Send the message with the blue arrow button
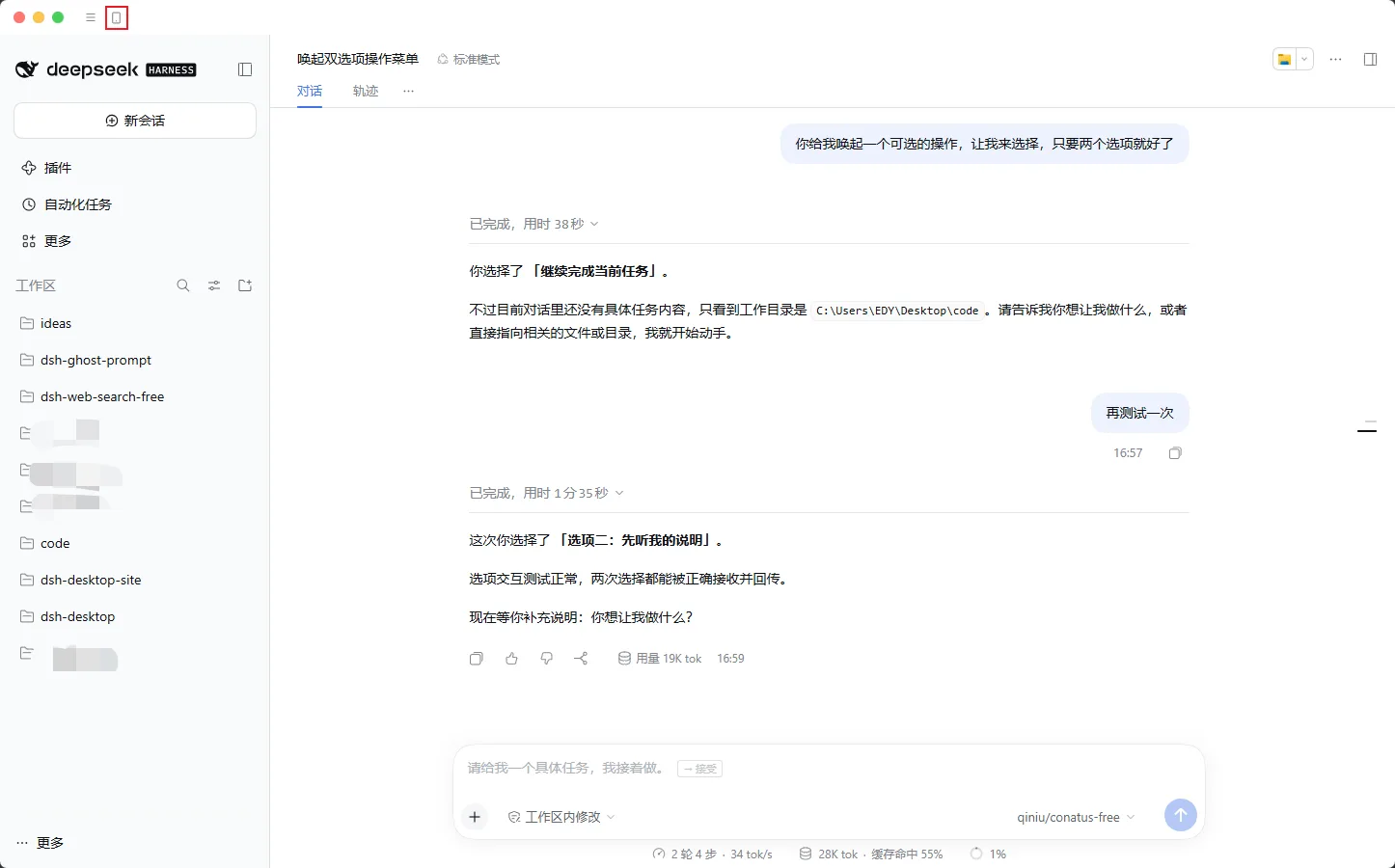1395x868 pixels. pos(1181,815)
